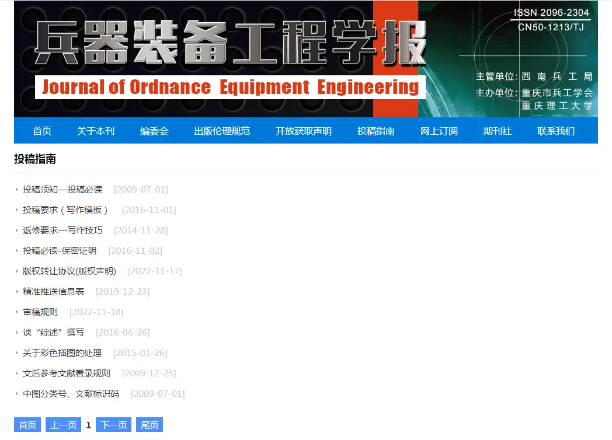612x440 pixels.
Task: Open the 网上订阅 menu item
Action: tap(439, 131)
